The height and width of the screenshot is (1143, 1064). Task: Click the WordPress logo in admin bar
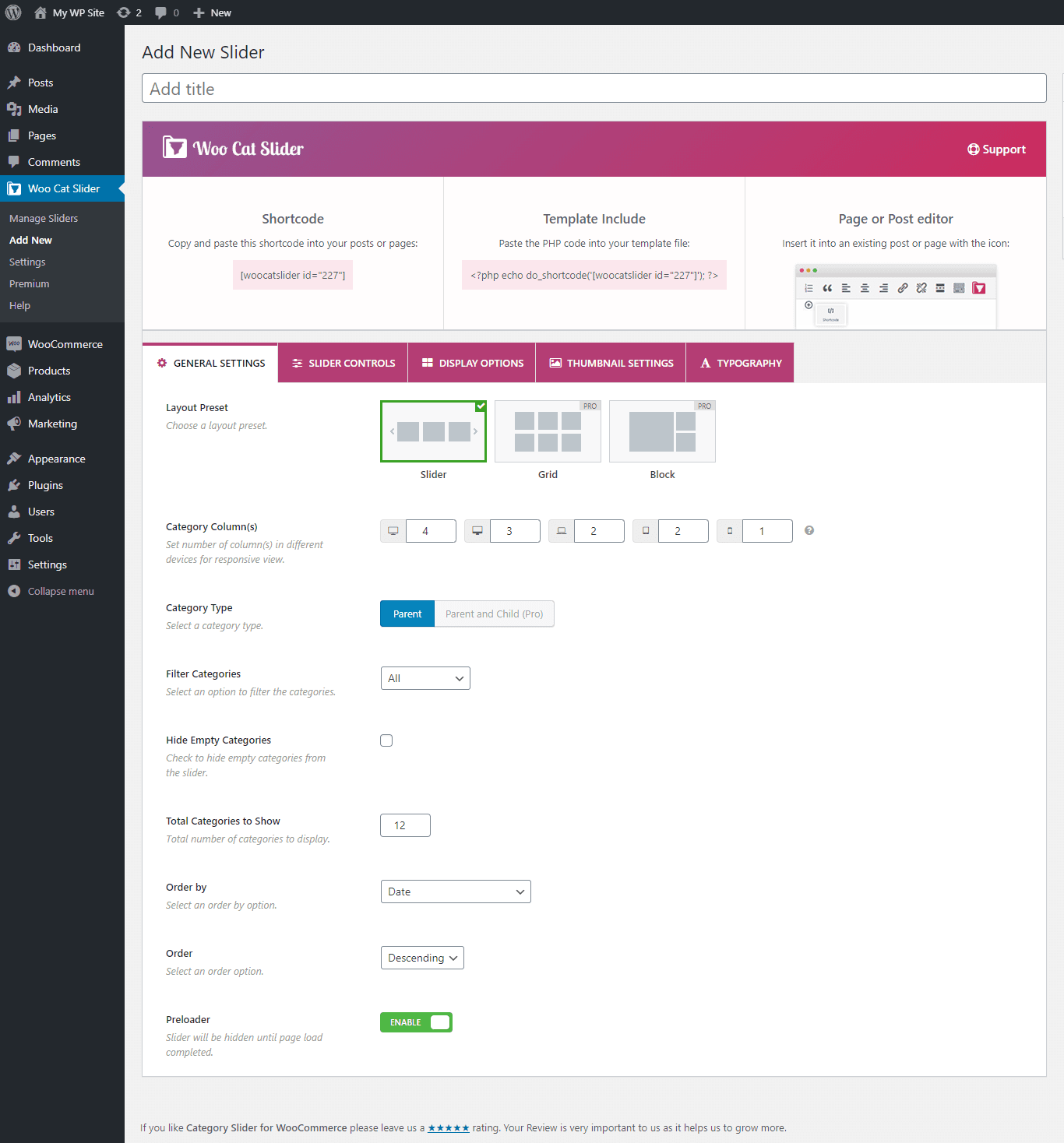tap(13, 12)
